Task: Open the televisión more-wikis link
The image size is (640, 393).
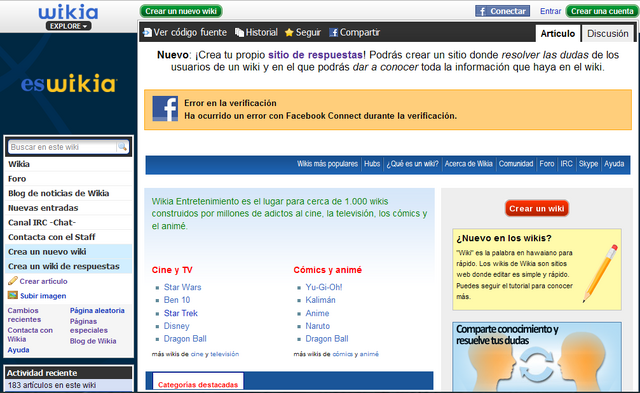Action: (x=224, y=354)
